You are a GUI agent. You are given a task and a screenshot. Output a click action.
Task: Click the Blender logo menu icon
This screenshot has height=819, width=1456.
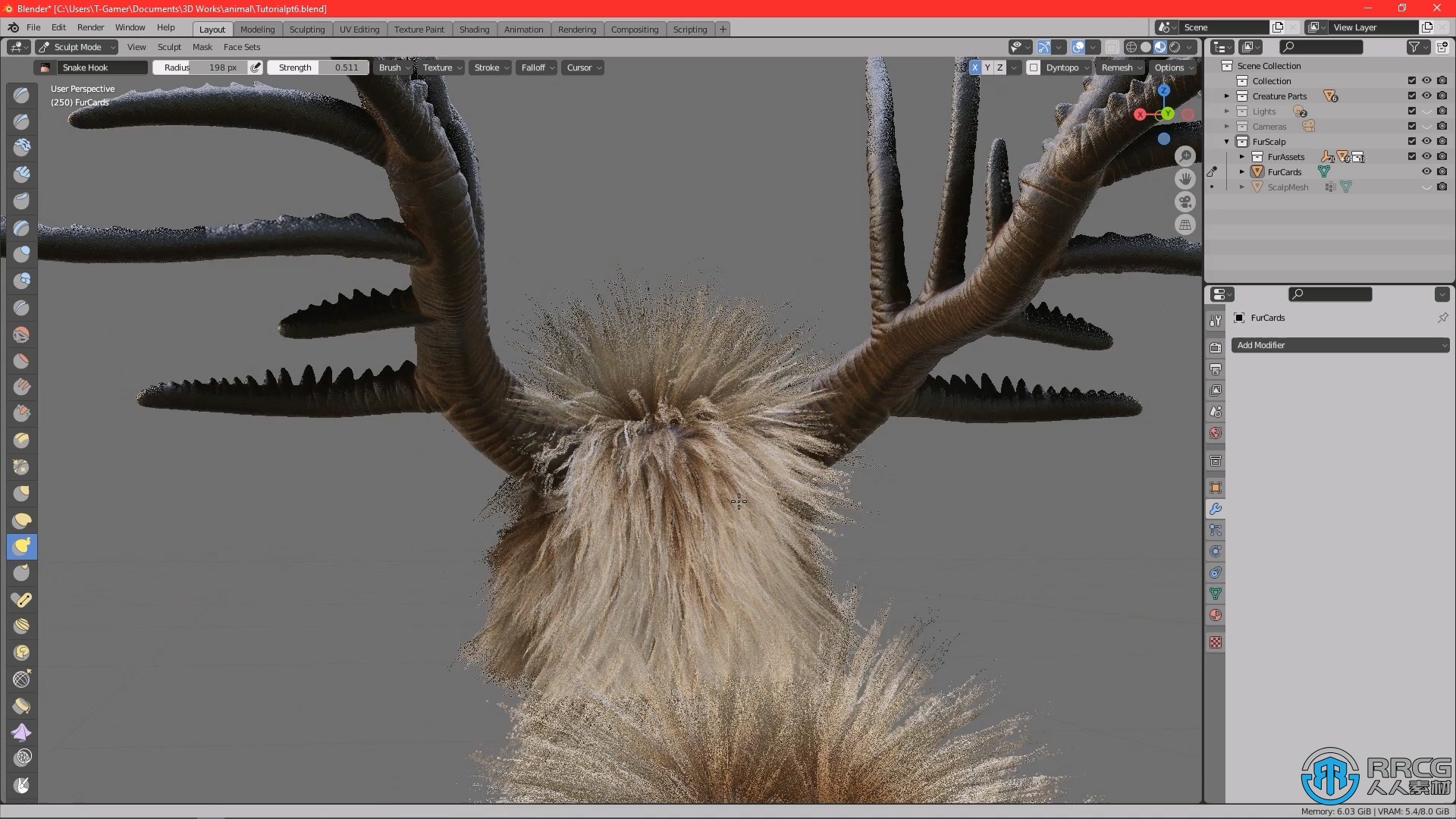[x=13, y=27]
